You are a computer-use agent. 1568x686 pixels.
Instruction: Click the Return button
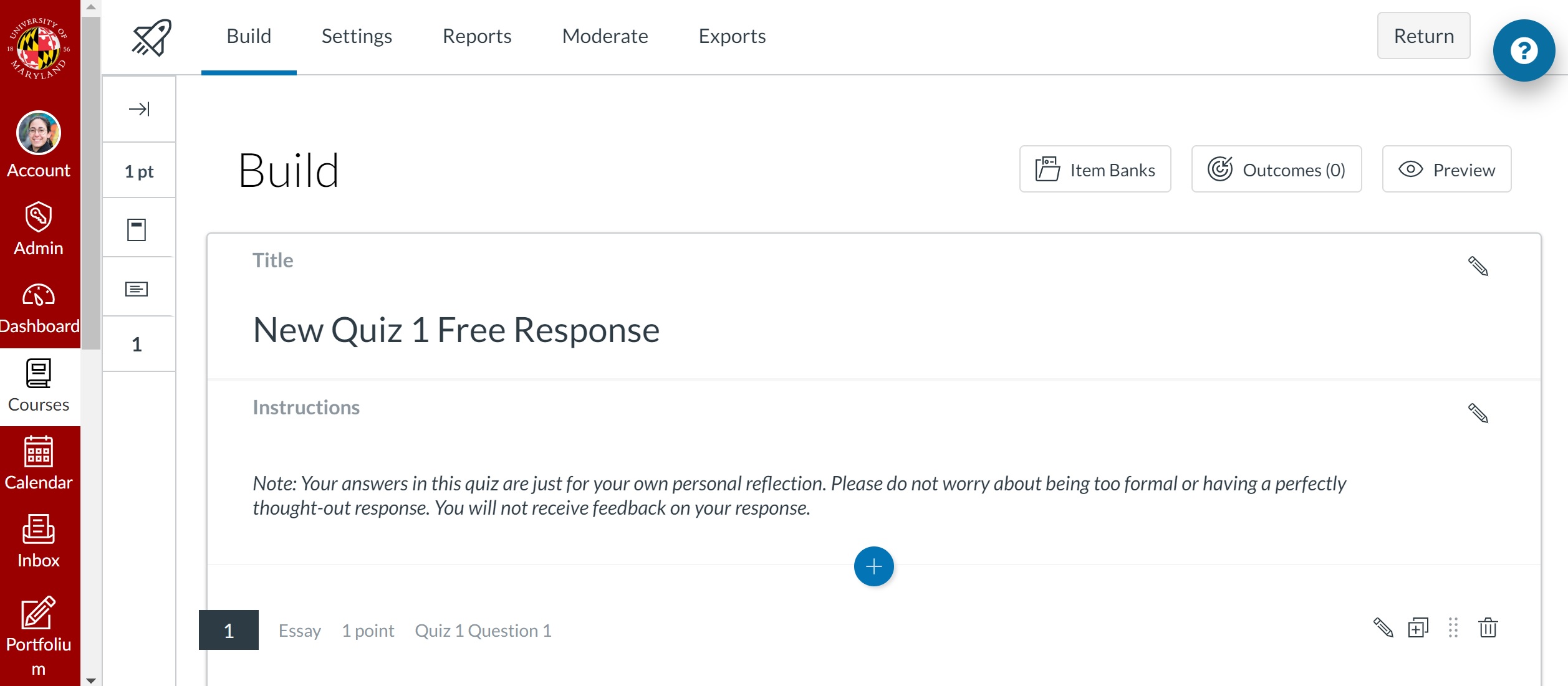[1423, 36]
